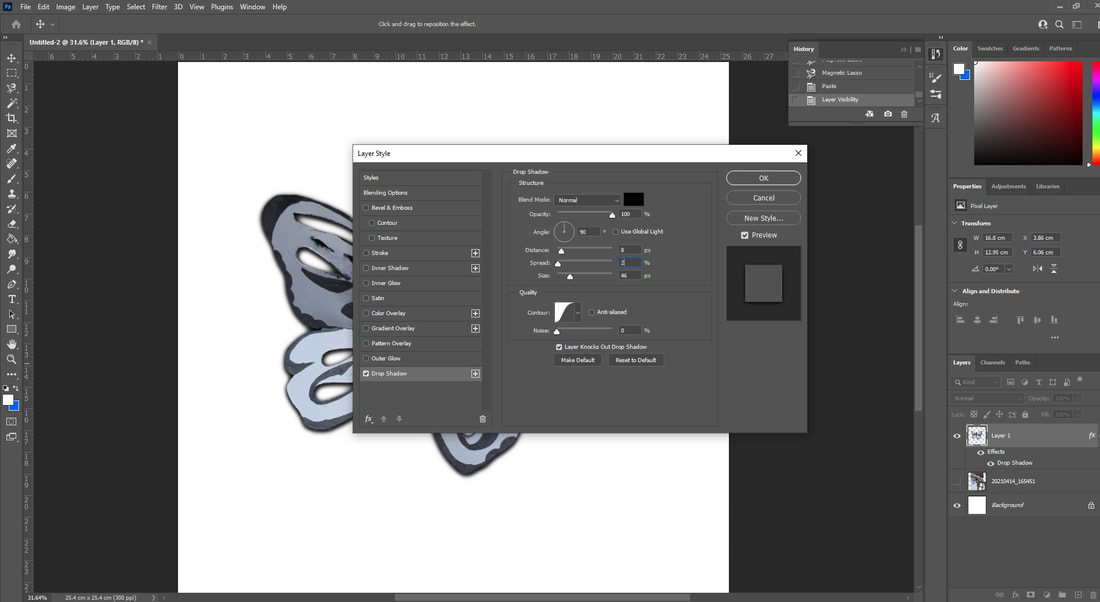Open the Blend Mode Normal dropdown
1100x602 pixels.
[x=588, y=200]
